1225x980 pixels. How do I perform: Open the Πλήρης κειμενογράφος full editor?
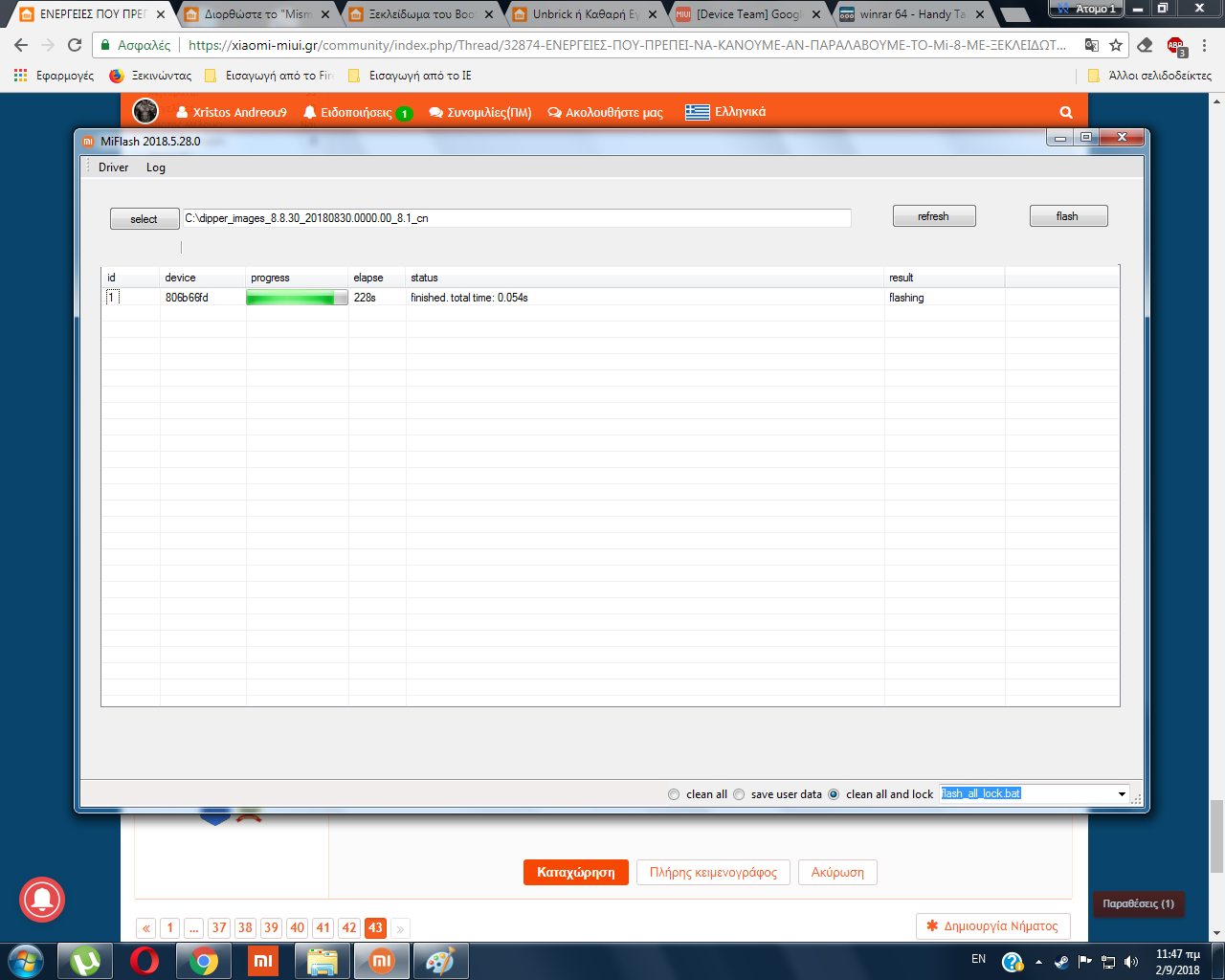point(713,873)
